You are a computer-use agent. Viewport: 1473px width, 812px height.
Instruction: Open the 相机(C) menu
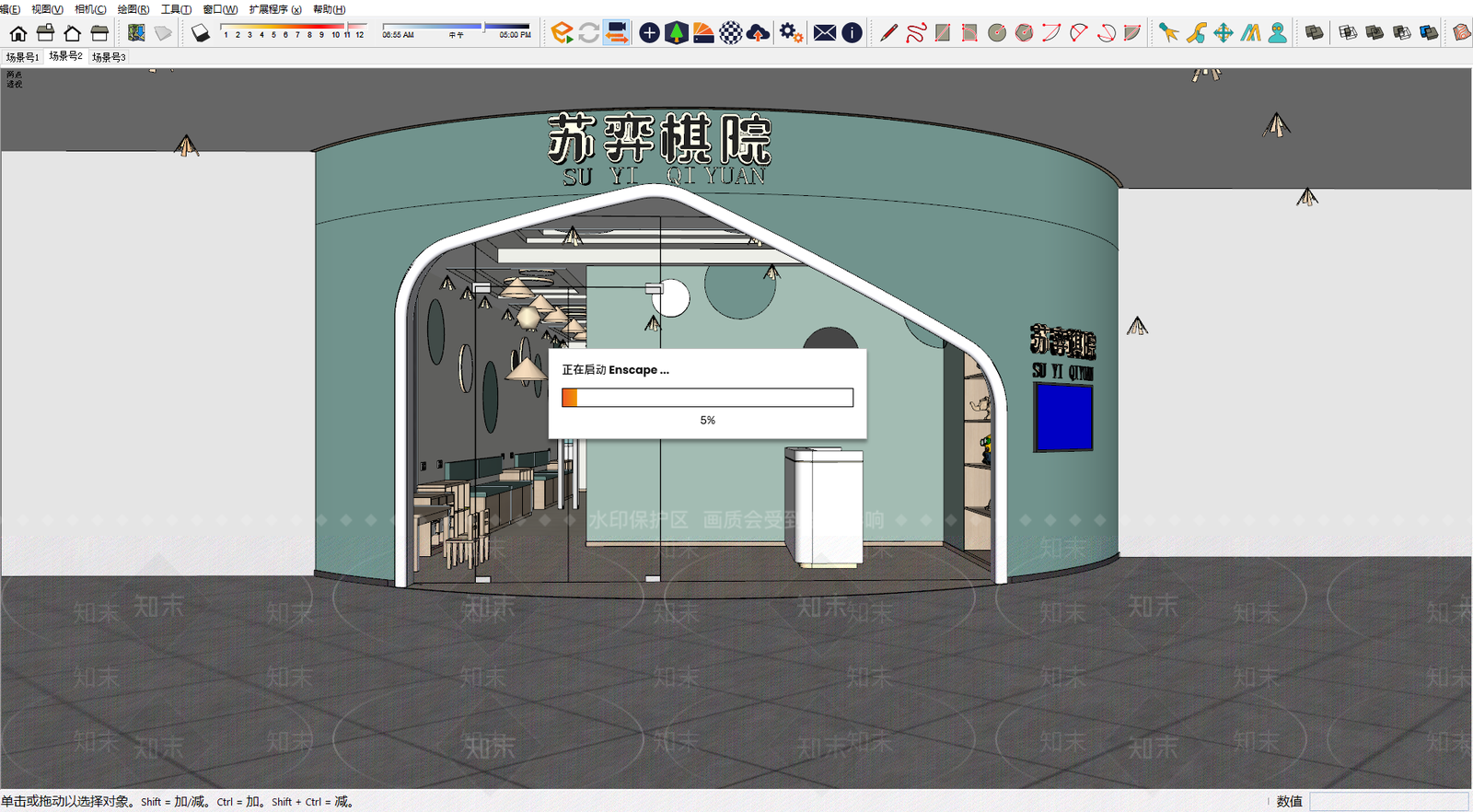[90, 9]
